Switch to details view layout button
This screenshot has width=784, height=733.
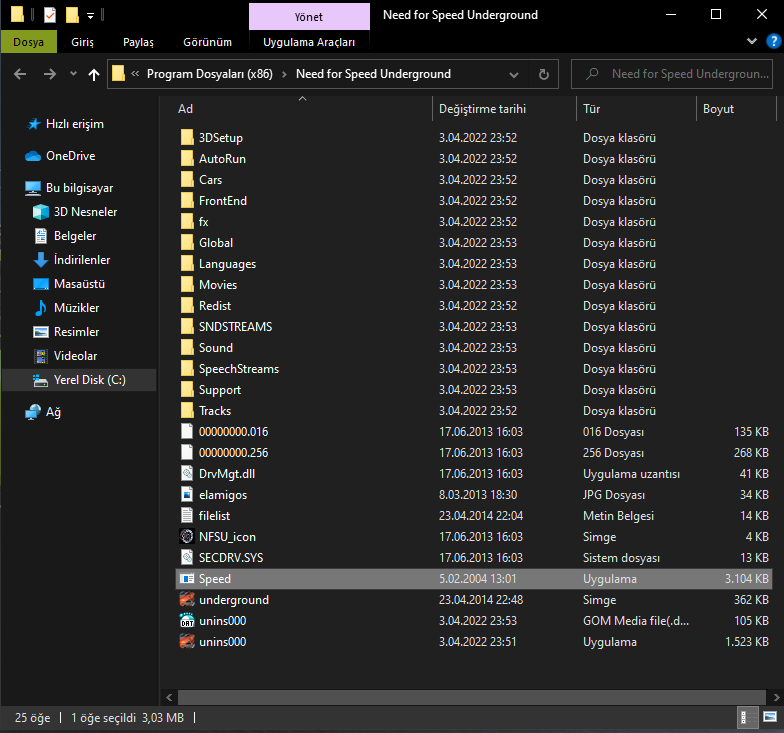point(746,718)
